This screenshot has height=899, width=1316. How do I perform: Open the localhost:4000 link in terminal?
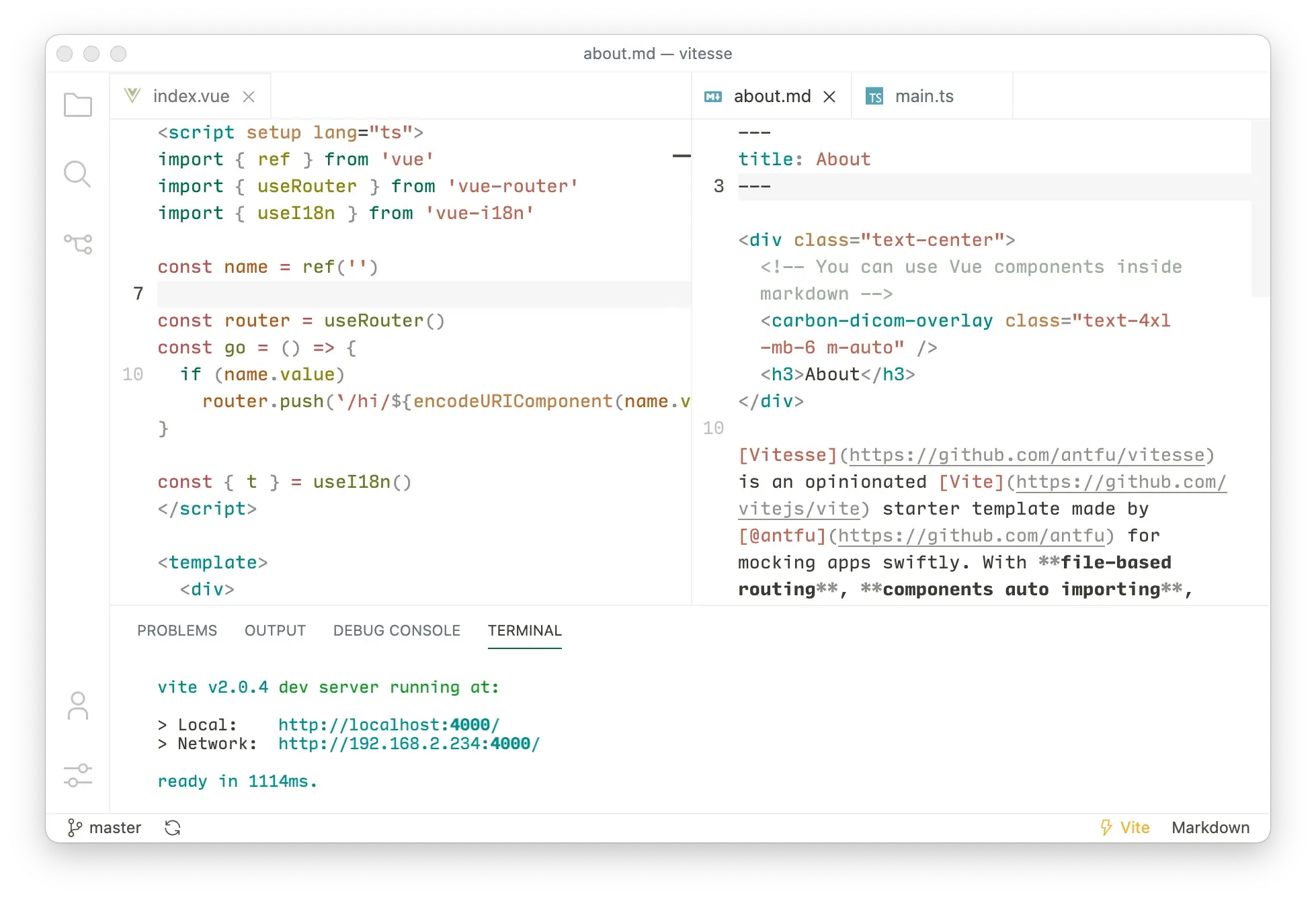388,725
